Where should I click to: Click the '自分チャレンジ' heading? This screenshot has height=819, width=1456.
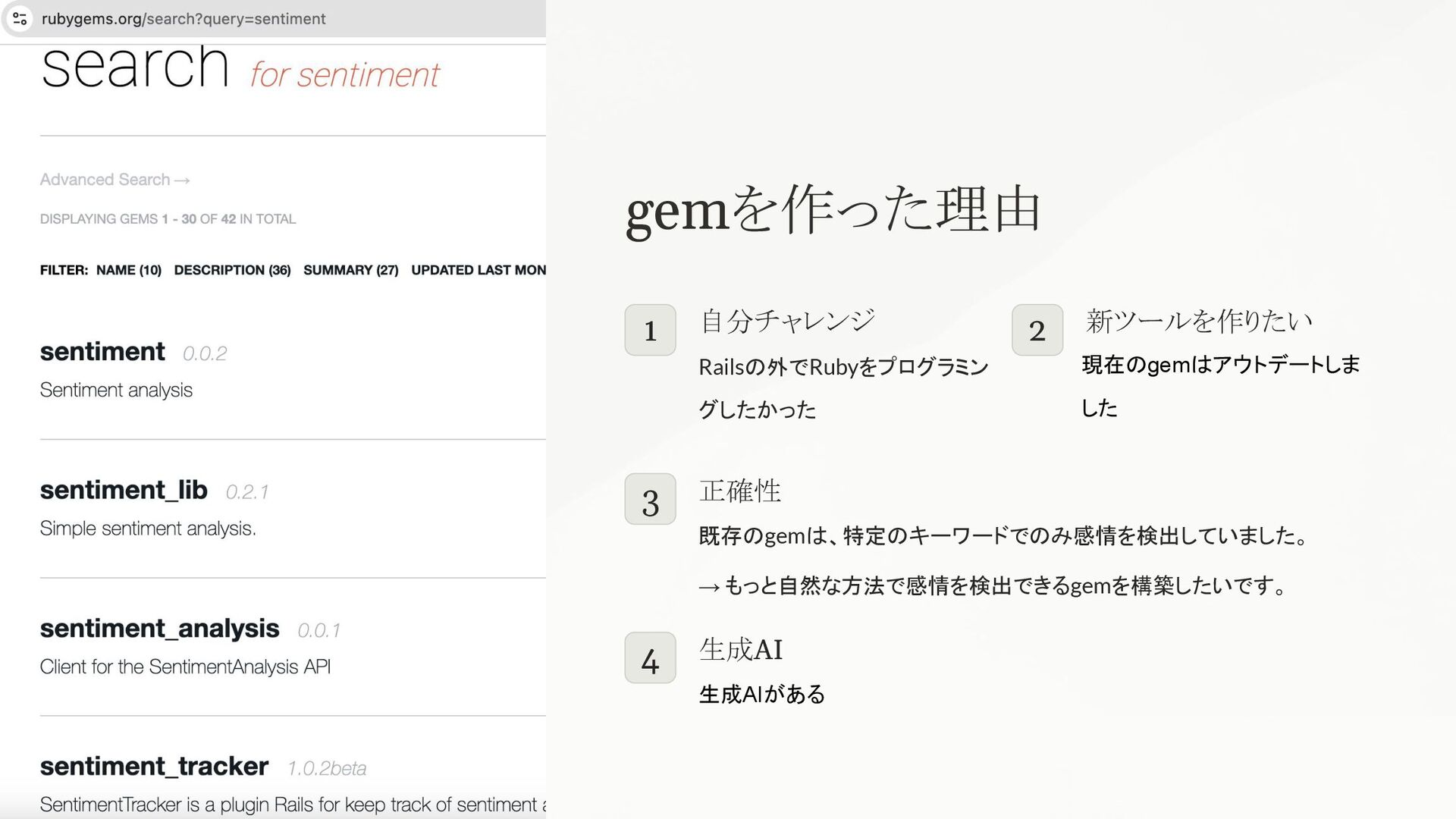[787, 321]
